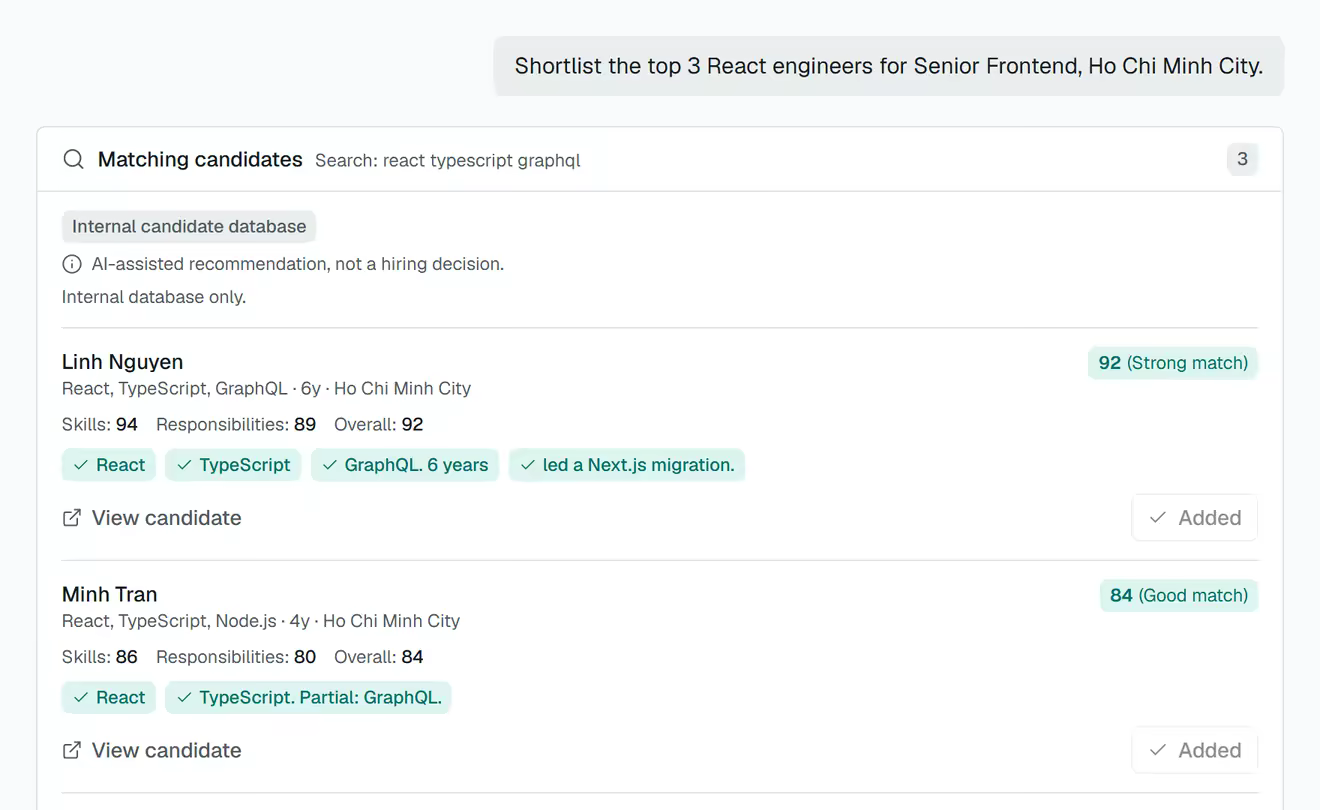
Task: Select the TypeScript. Partial: GraphQL chip
Action: 309,697
